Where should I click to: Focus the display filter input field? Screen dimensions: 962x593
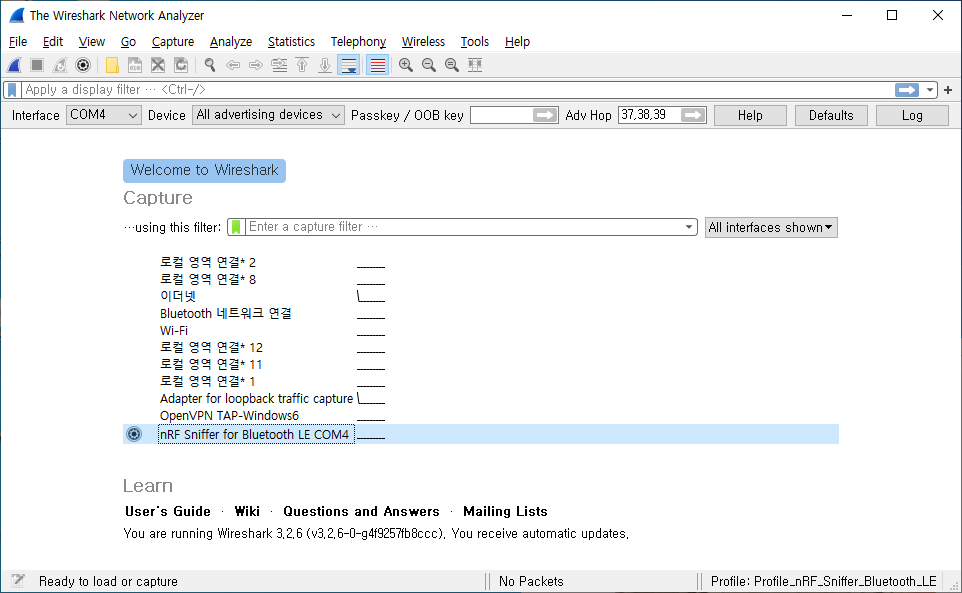(x=457, y=90)
